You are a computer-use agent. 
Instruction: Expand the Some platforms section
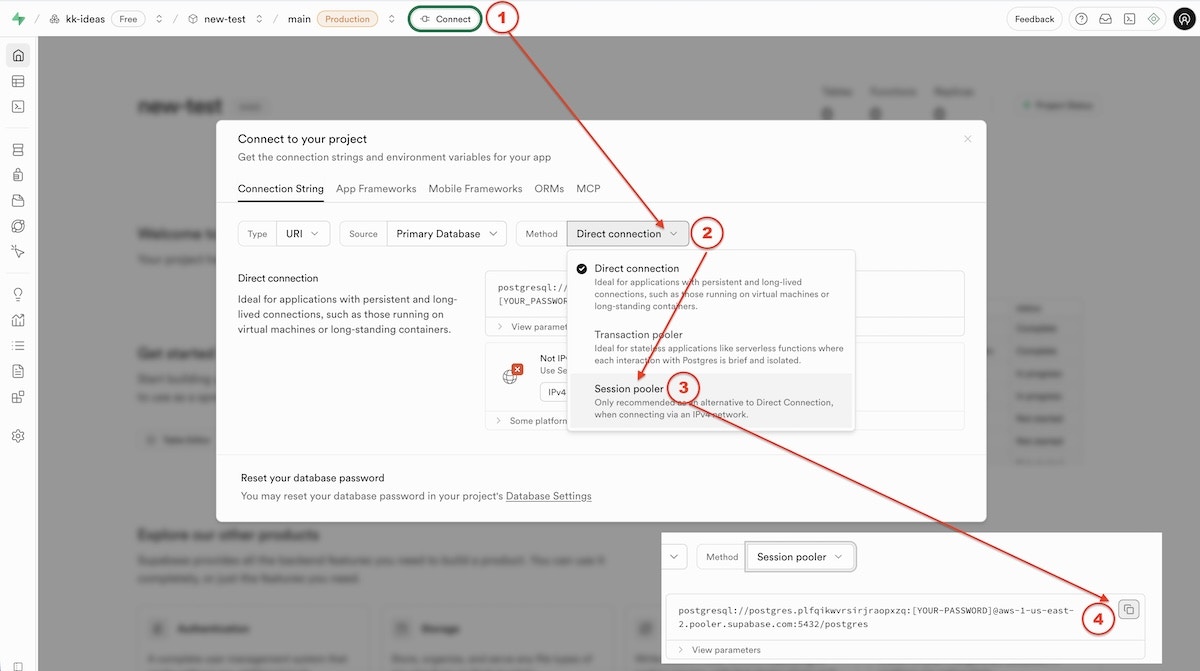(x=532, y=421)
